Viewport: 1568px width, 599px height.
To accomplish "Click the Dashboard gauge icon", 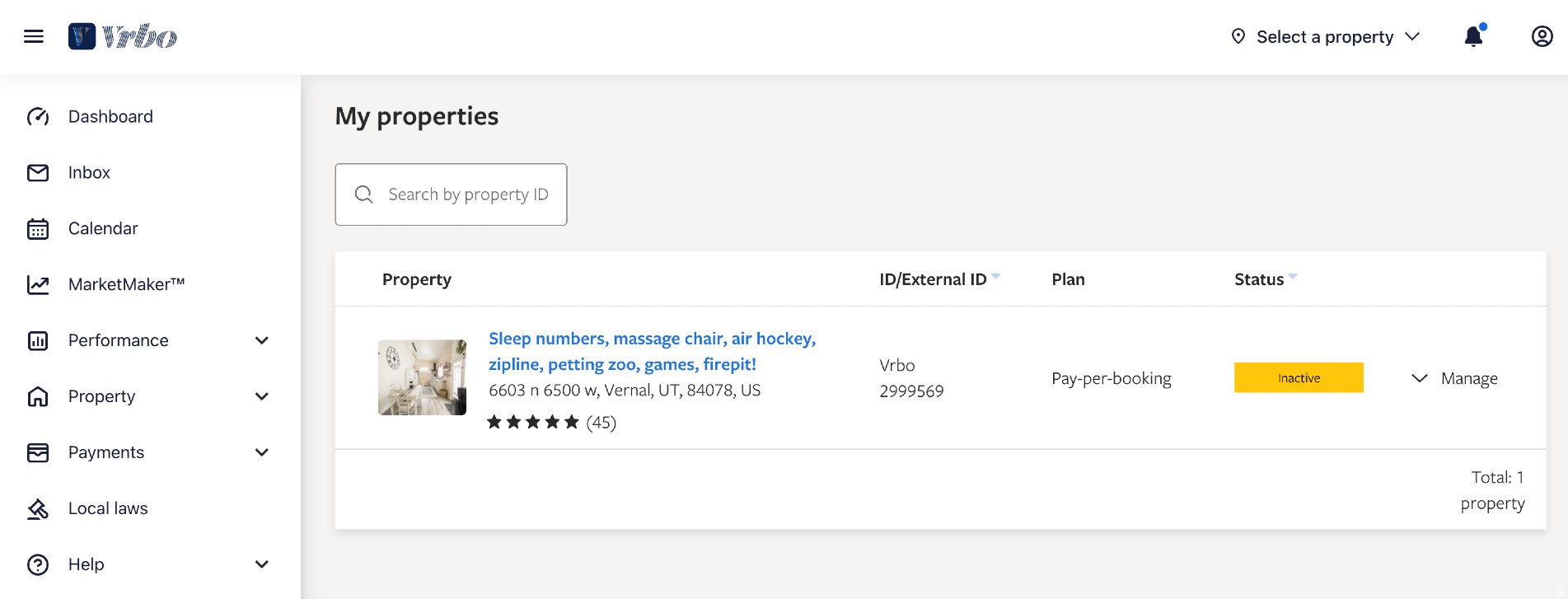I will click(38, 117).
